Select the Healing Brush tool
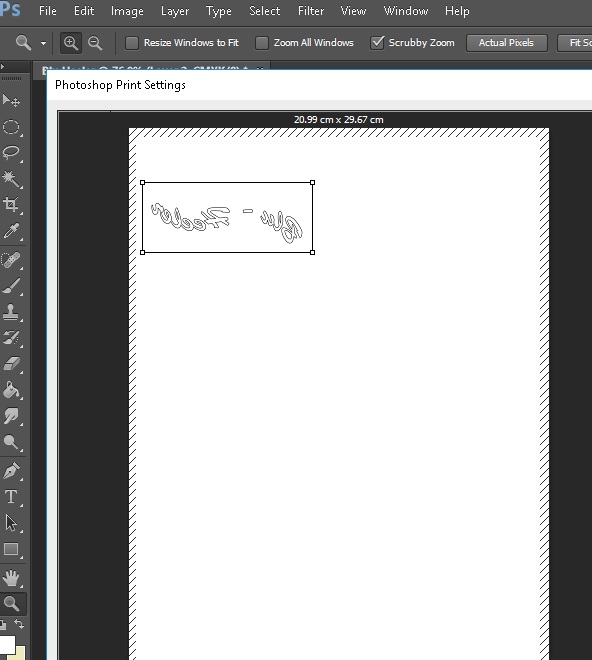 [x=11, y=260]
